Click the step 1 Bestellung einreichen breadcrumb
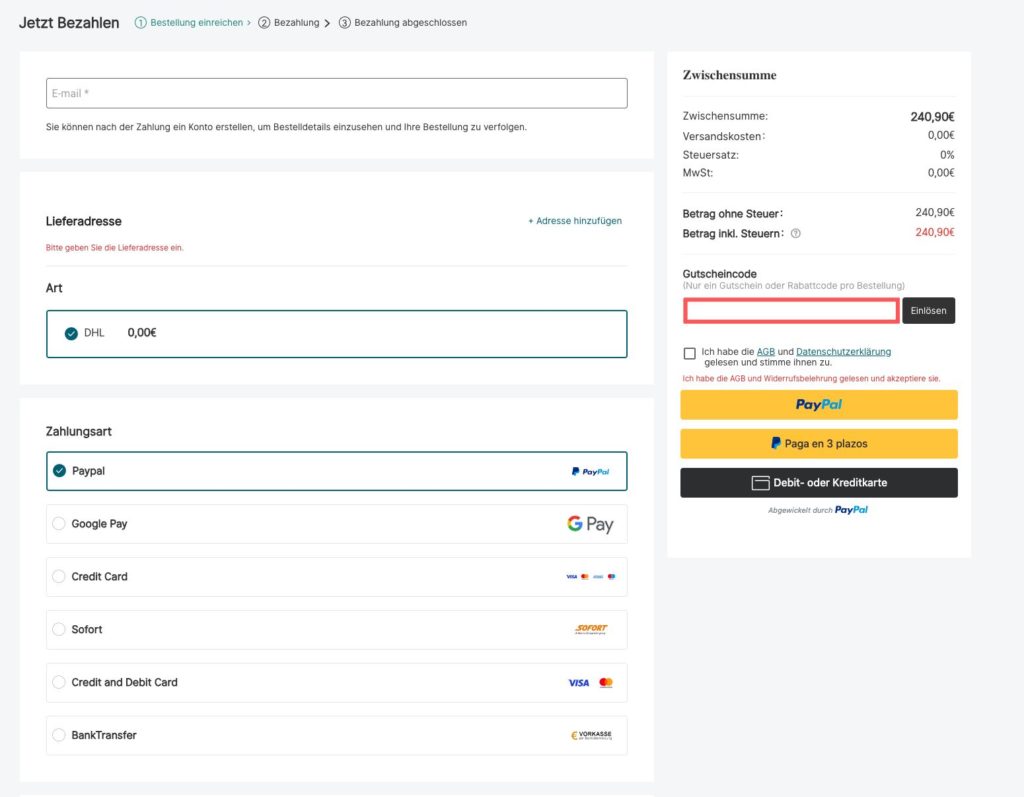The image size is (1024, 797). click(x=193, y=23)
